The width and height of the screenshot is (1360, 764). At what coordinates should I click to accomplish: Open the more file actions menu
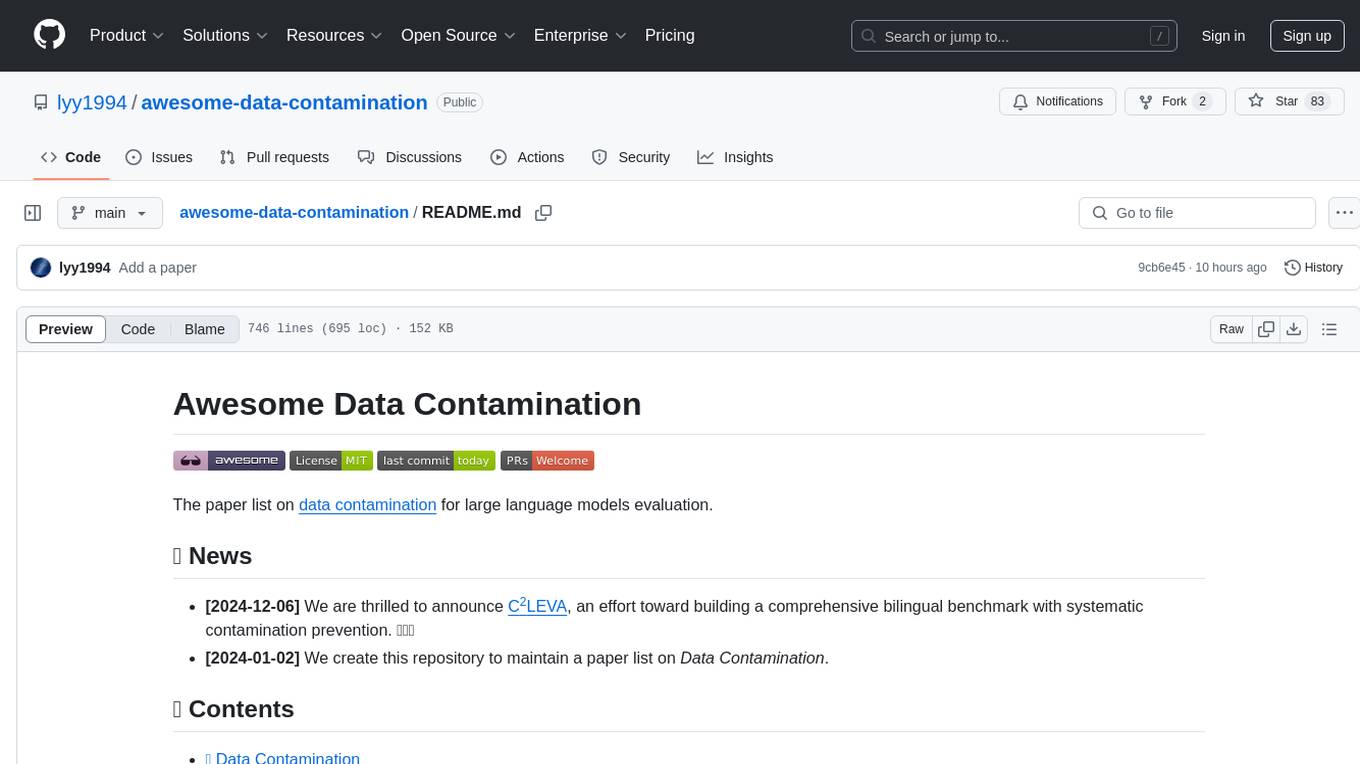[x=1344, y=213]
